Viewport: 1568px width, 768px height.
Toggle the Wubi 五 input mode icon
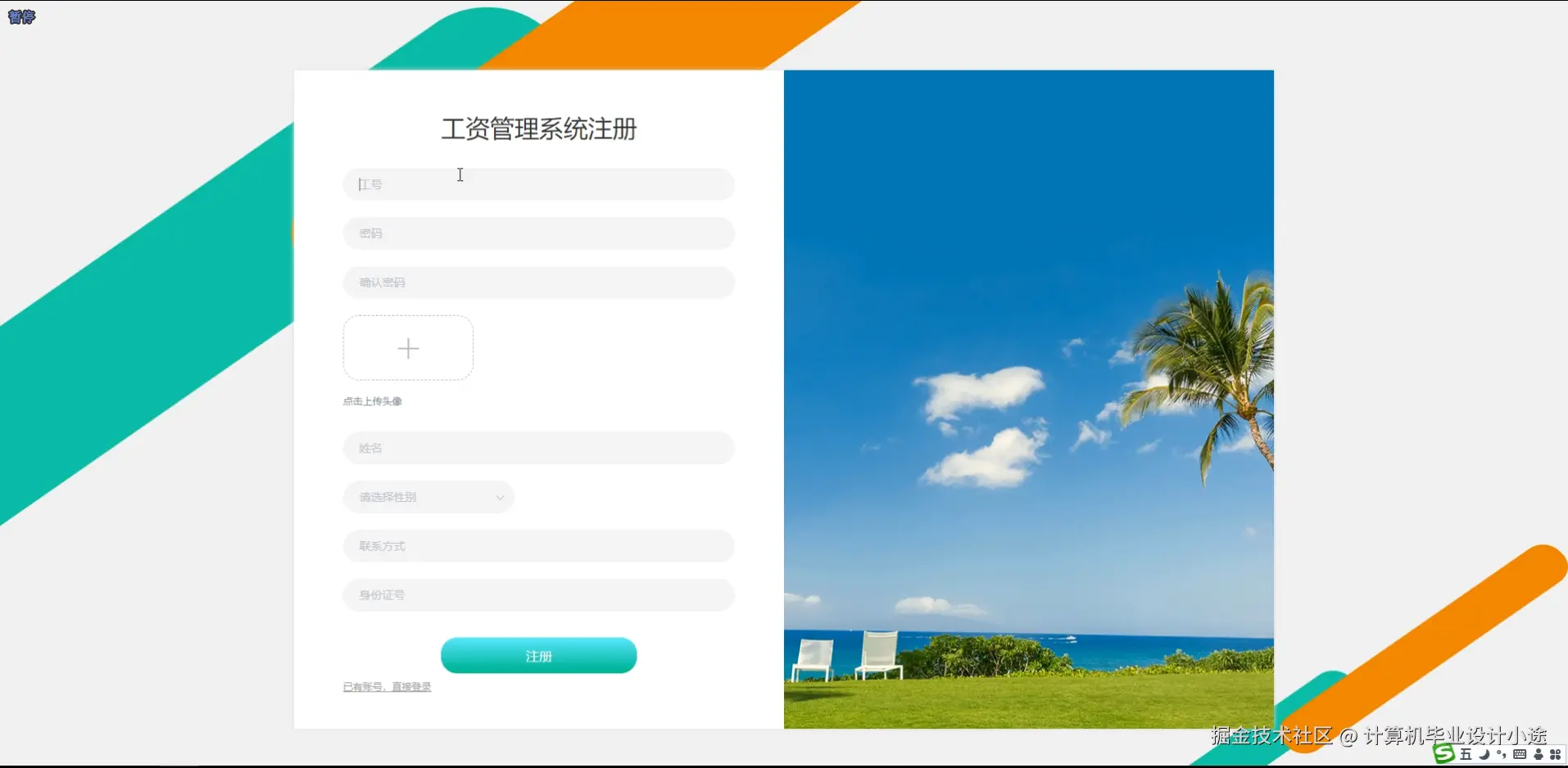1466,754
